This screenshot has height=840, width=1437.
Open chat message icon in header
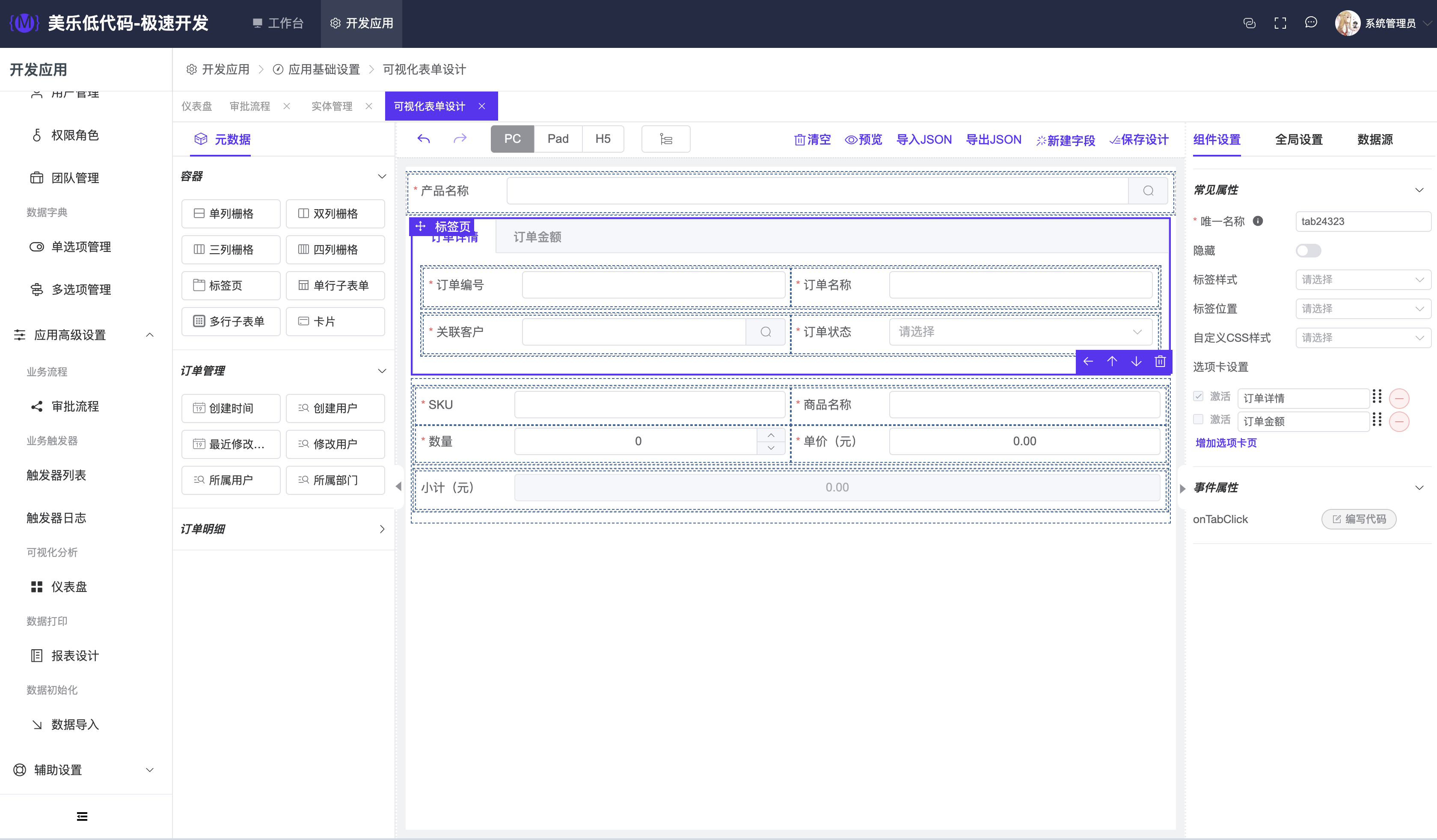1311,23
